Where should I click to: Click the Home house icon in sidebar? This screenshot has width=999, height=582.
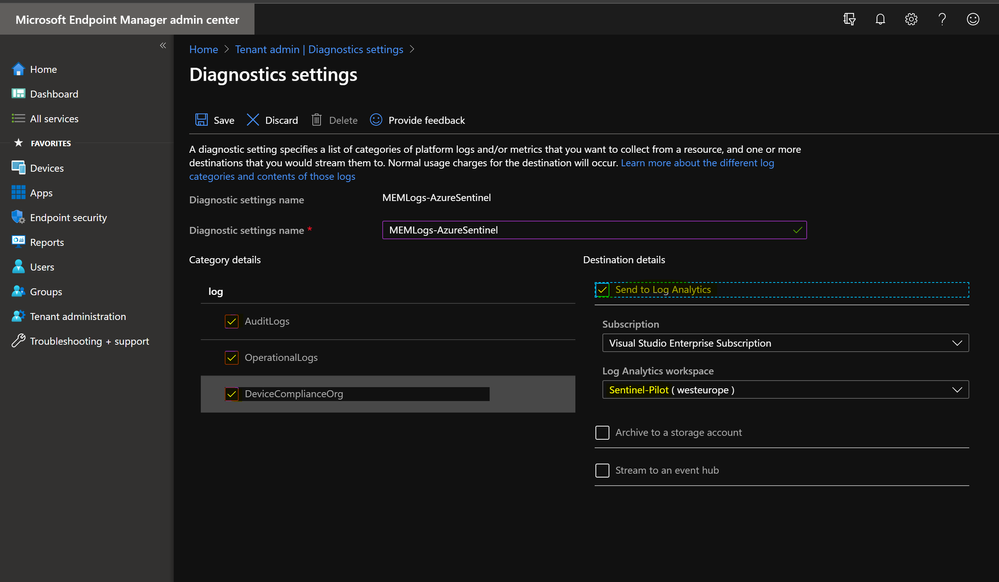18,69
